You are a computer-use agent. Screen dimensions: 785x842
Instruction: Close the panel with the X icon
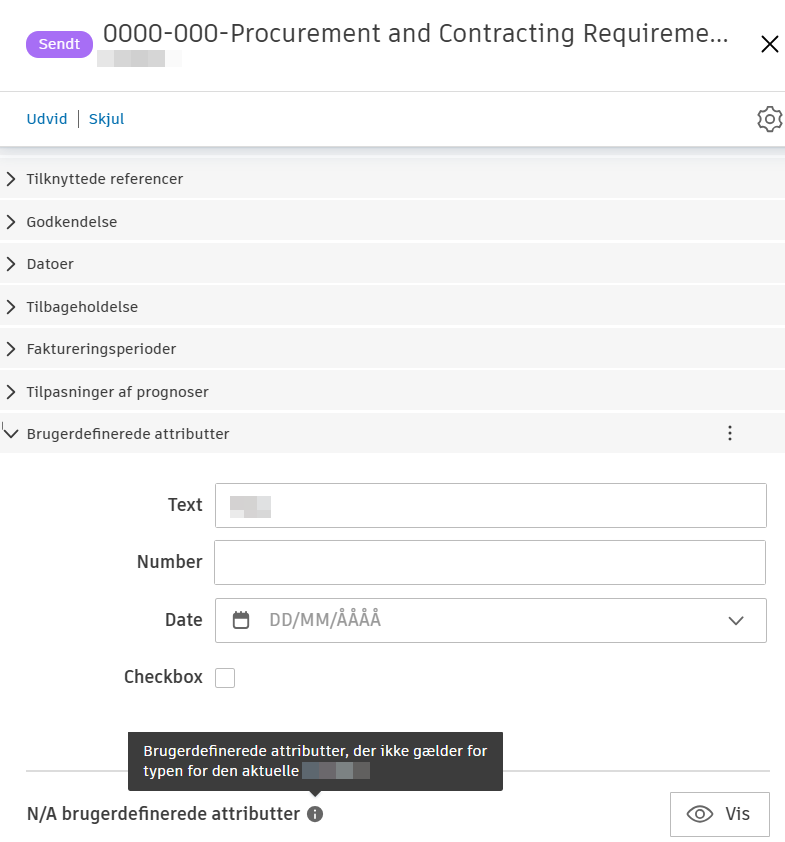click(769, 44)
